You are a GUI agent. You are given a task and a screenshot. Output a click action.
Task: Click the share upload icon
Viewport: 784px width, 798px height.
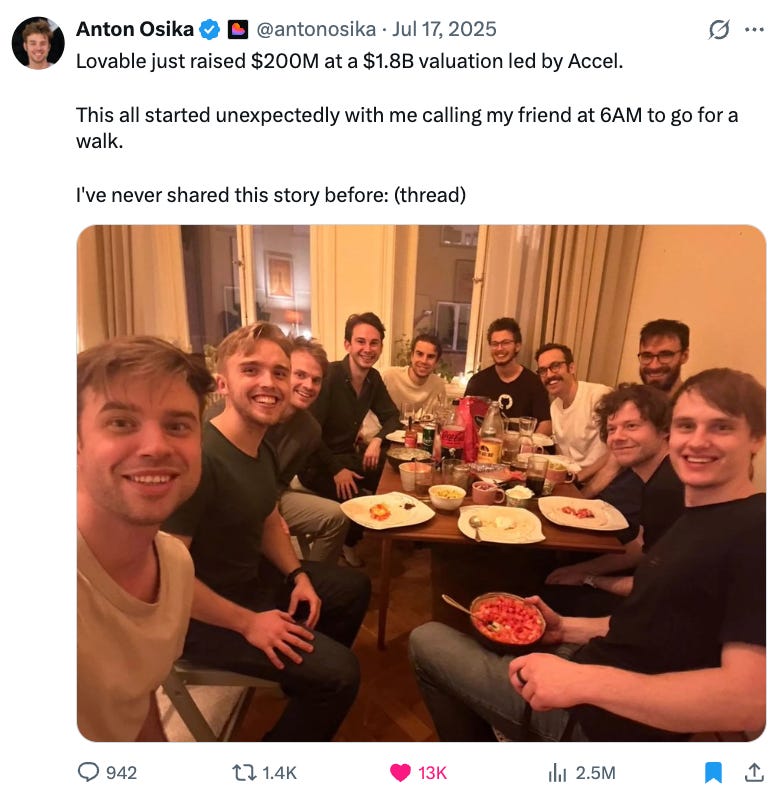754,772
